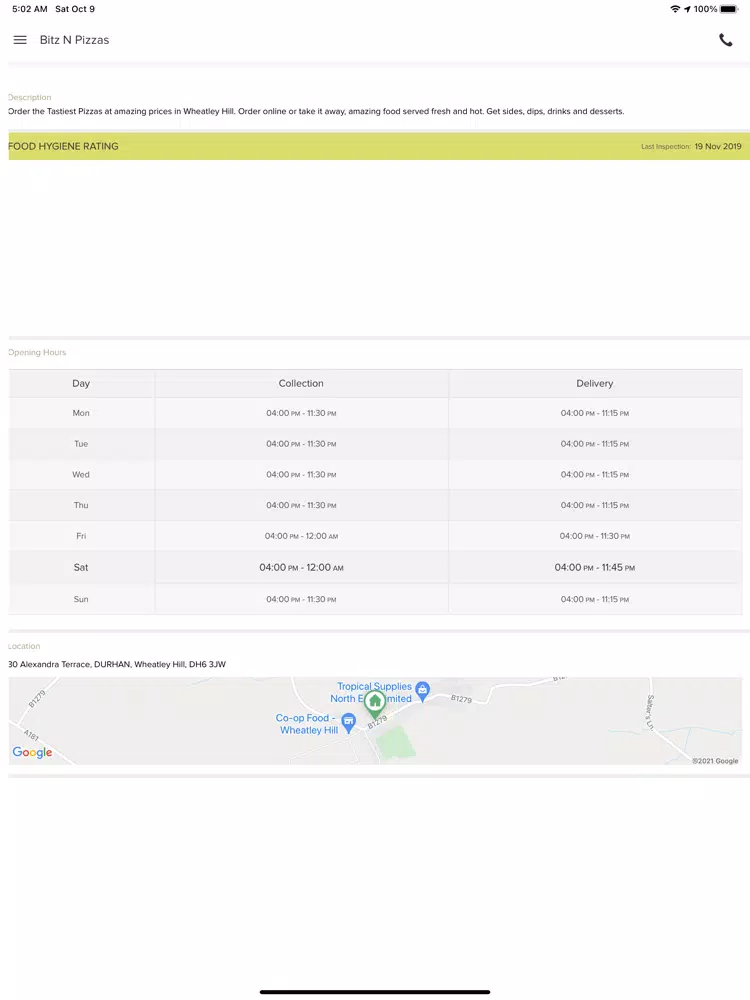Click the Google logo on map
This screenshot has width=750, height=1000.
click(x=33, y=753)
